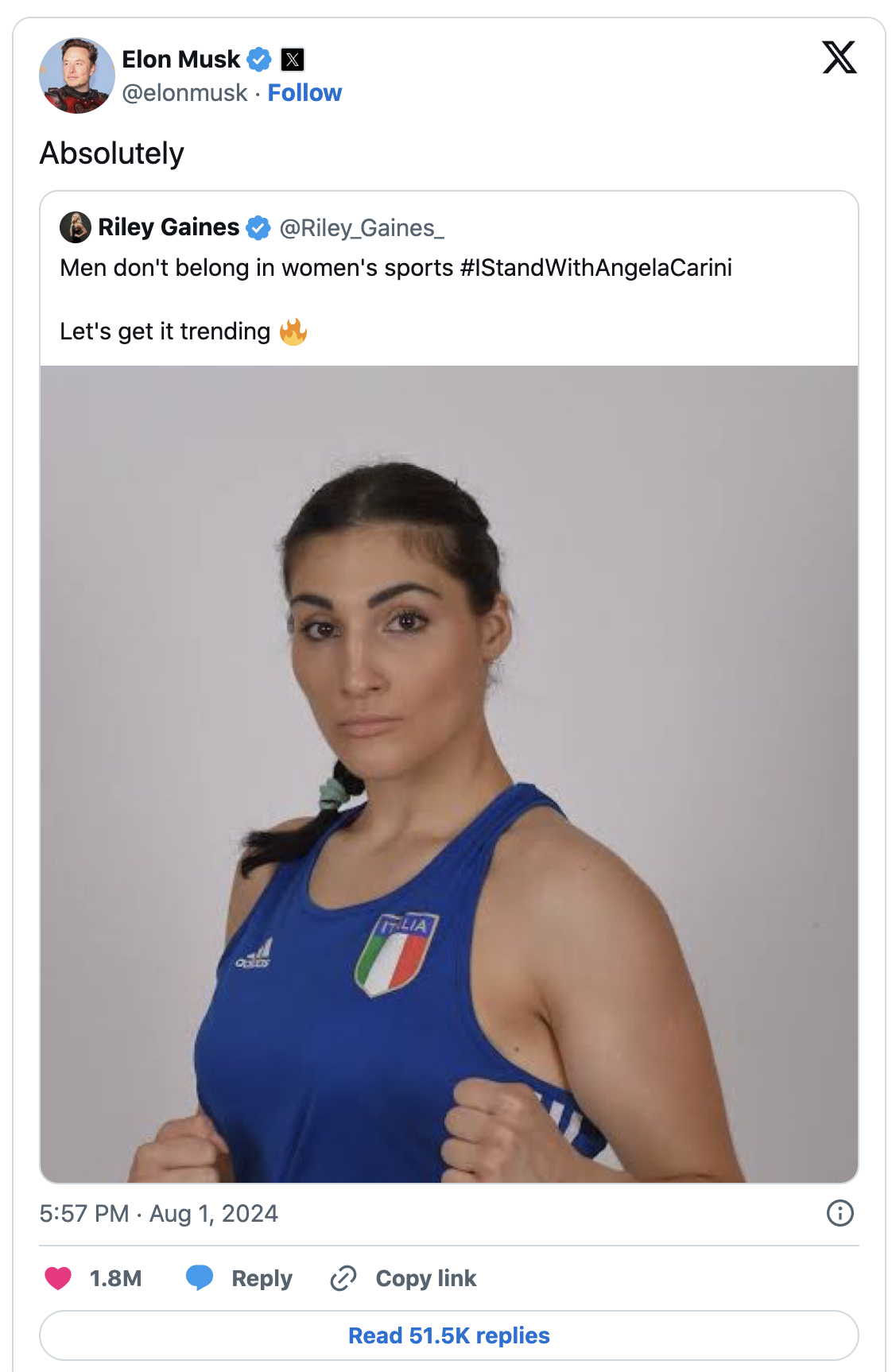This screenshot has width=892, height=1372.
Task: Open the #IStandWithAngelaCarini hashtag text
Action: tap(595, 268)
